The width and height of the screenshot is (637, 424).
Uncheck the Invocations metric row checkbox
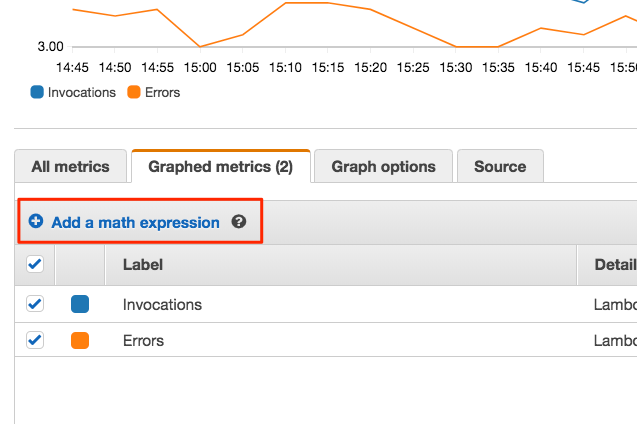coord(35,304)
